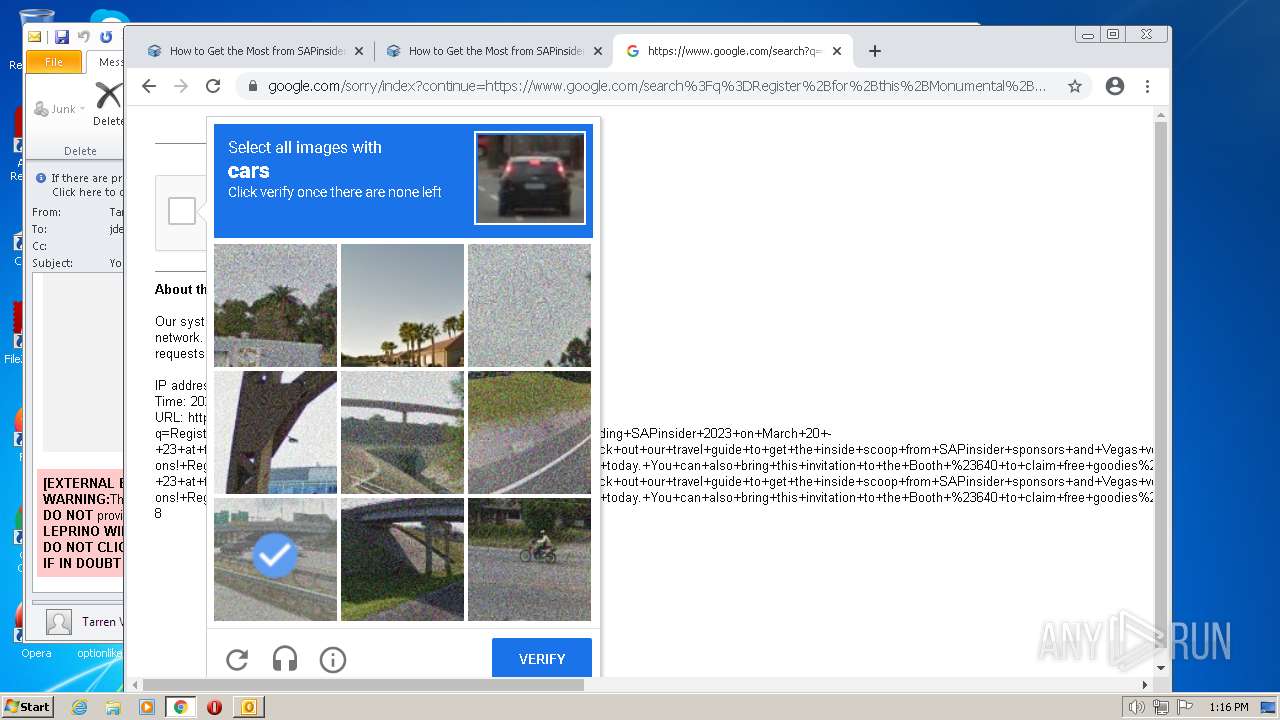1280x720 pixels.
Task: Select the bottom-middle bridge underside tile
Action: [402, 559]
